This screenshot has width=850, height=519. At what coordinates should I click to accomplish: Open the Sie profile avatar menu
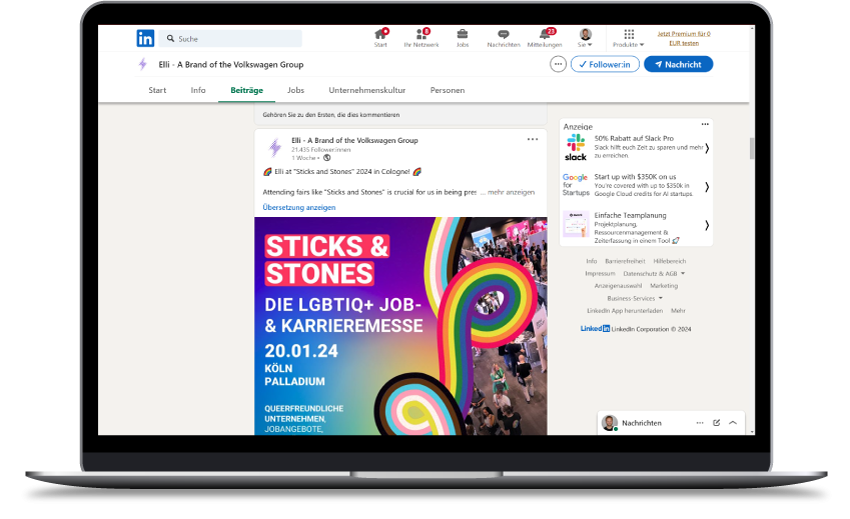[585, 37]
